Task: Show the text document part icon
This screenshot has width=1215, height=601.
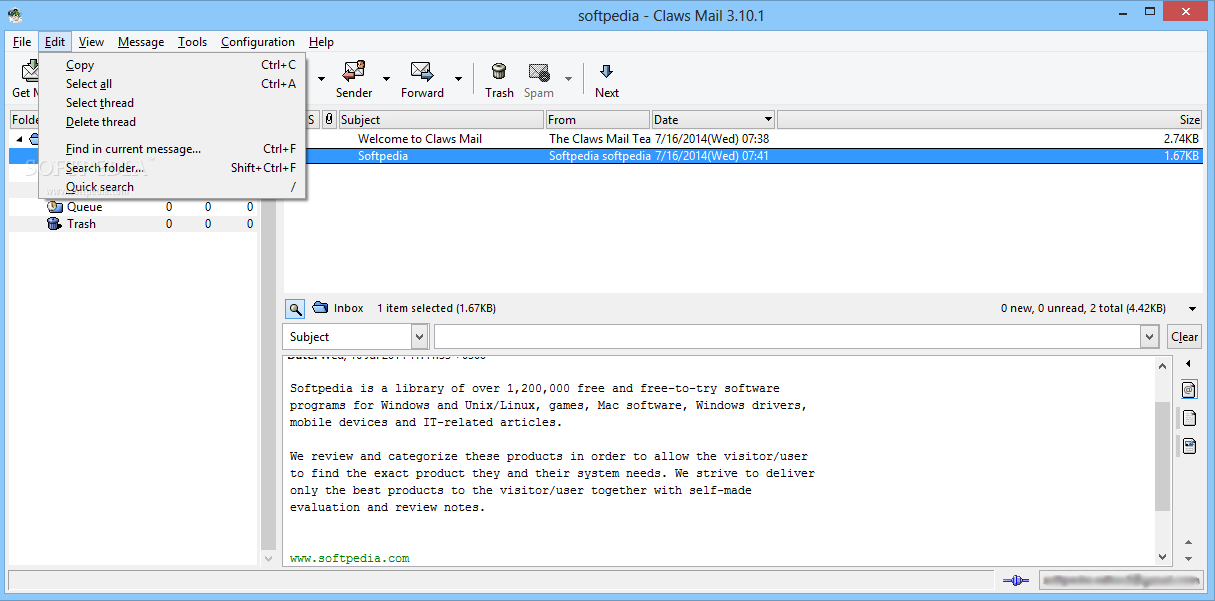Action: (1189, 417)
